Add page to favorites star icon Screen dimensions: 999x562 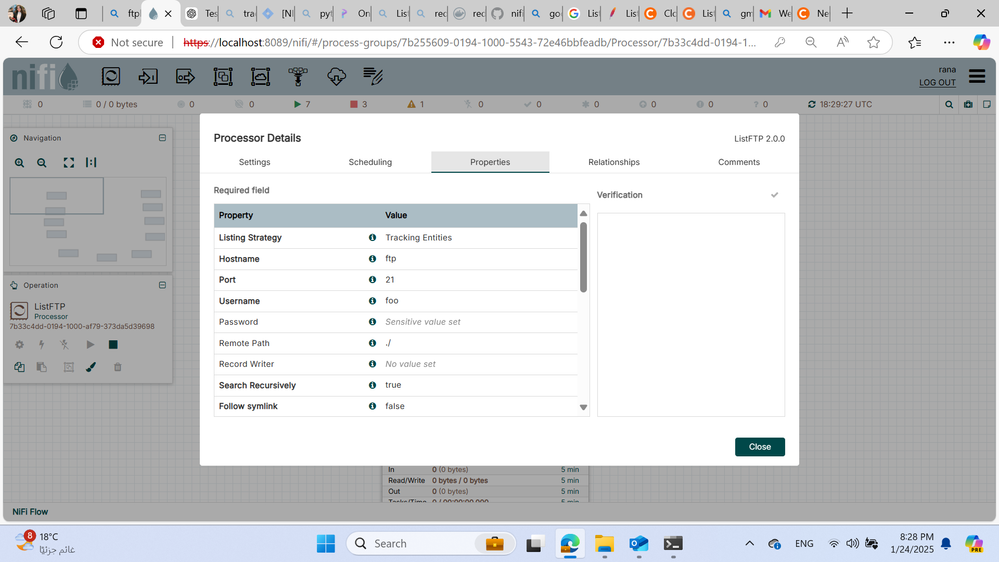tap(873, 42)
